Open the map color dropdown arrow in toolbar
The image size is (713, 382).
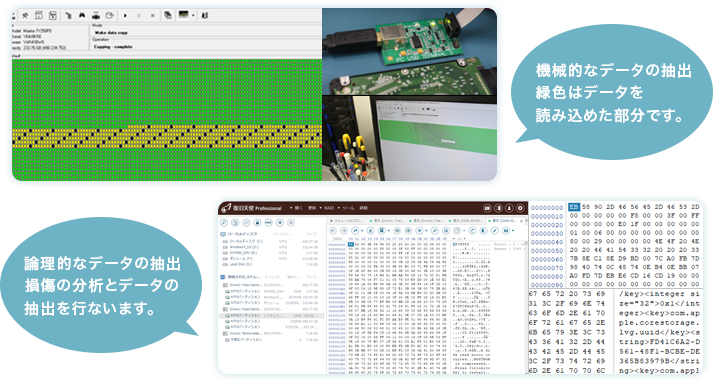(193, 15)
